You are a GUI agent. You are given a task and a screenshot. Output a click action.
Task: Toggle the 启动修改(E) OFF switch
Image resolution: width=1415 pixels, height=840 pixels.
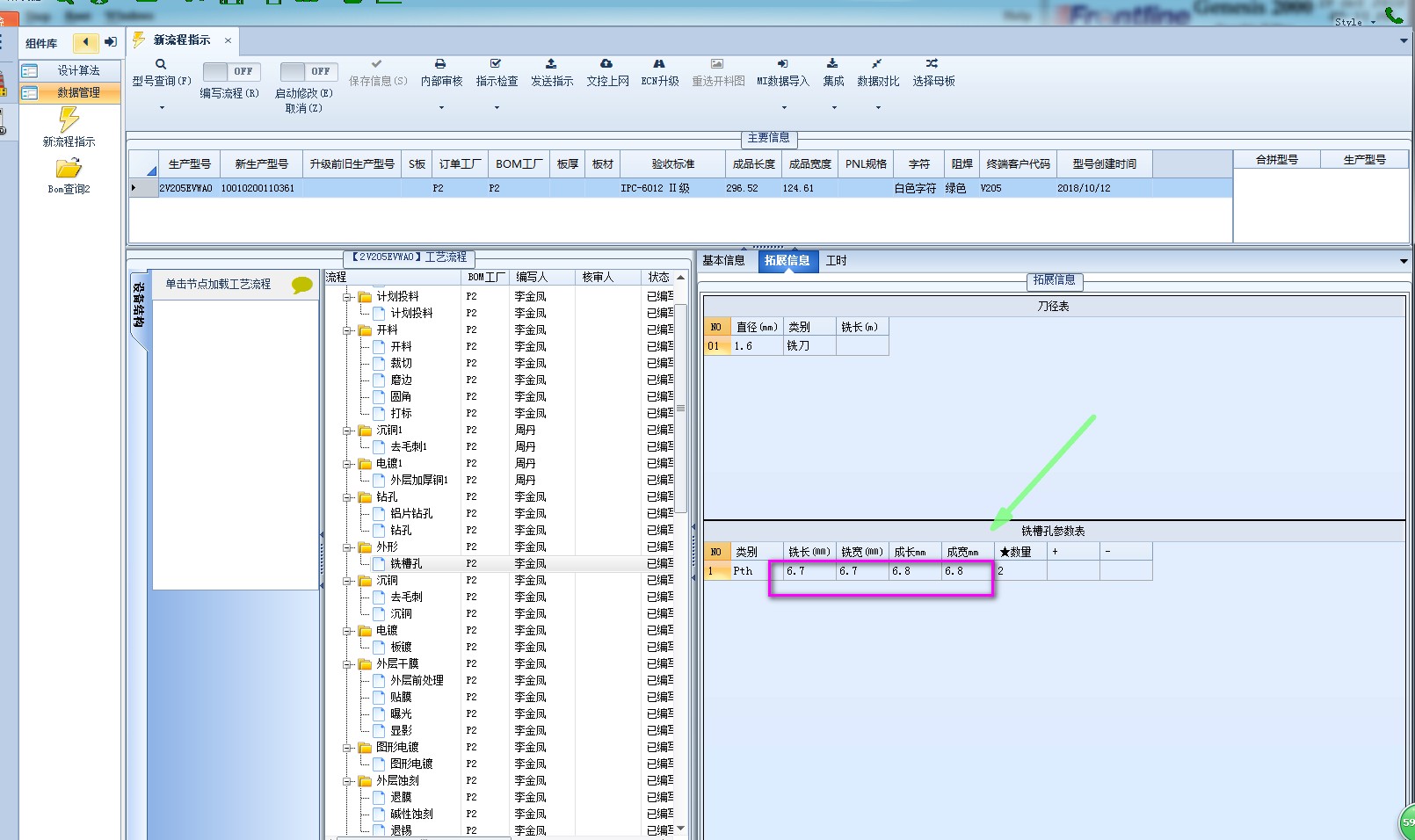coord(309,71)
